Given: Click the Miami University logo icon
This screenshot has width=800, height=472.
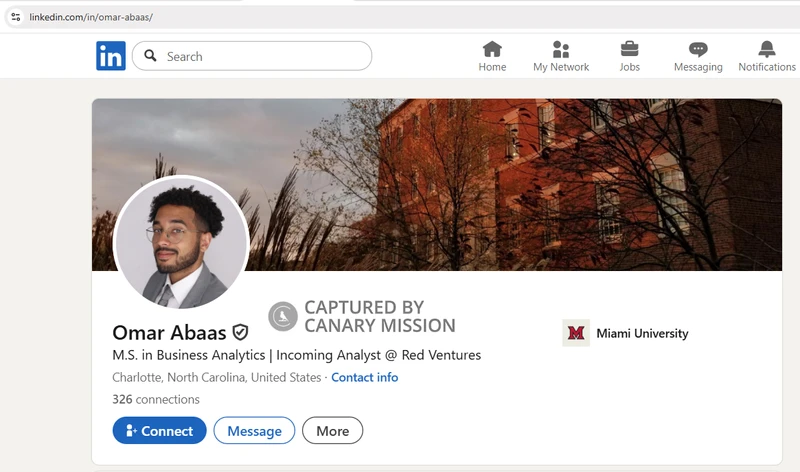Looking at the screenshot, I should pyautogui.click(x=576, y=333).
